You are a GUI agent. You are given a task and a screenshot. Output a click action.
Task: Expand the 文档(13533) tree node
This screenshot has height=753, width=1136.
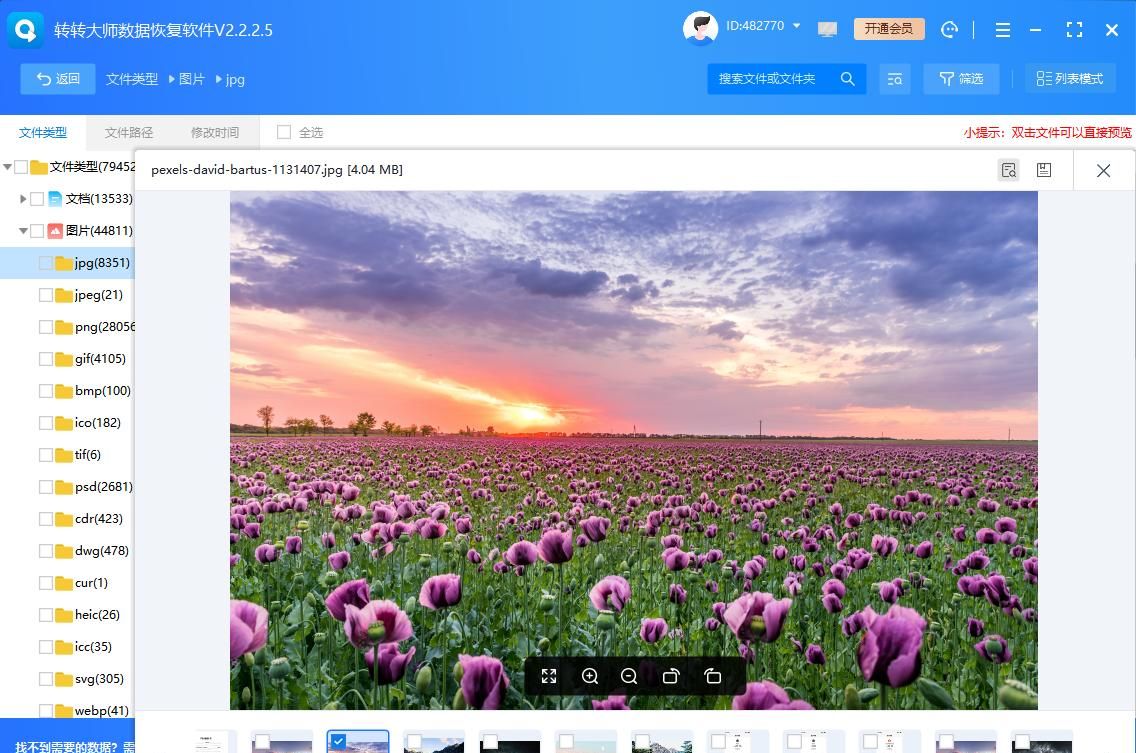click(23, 199)
